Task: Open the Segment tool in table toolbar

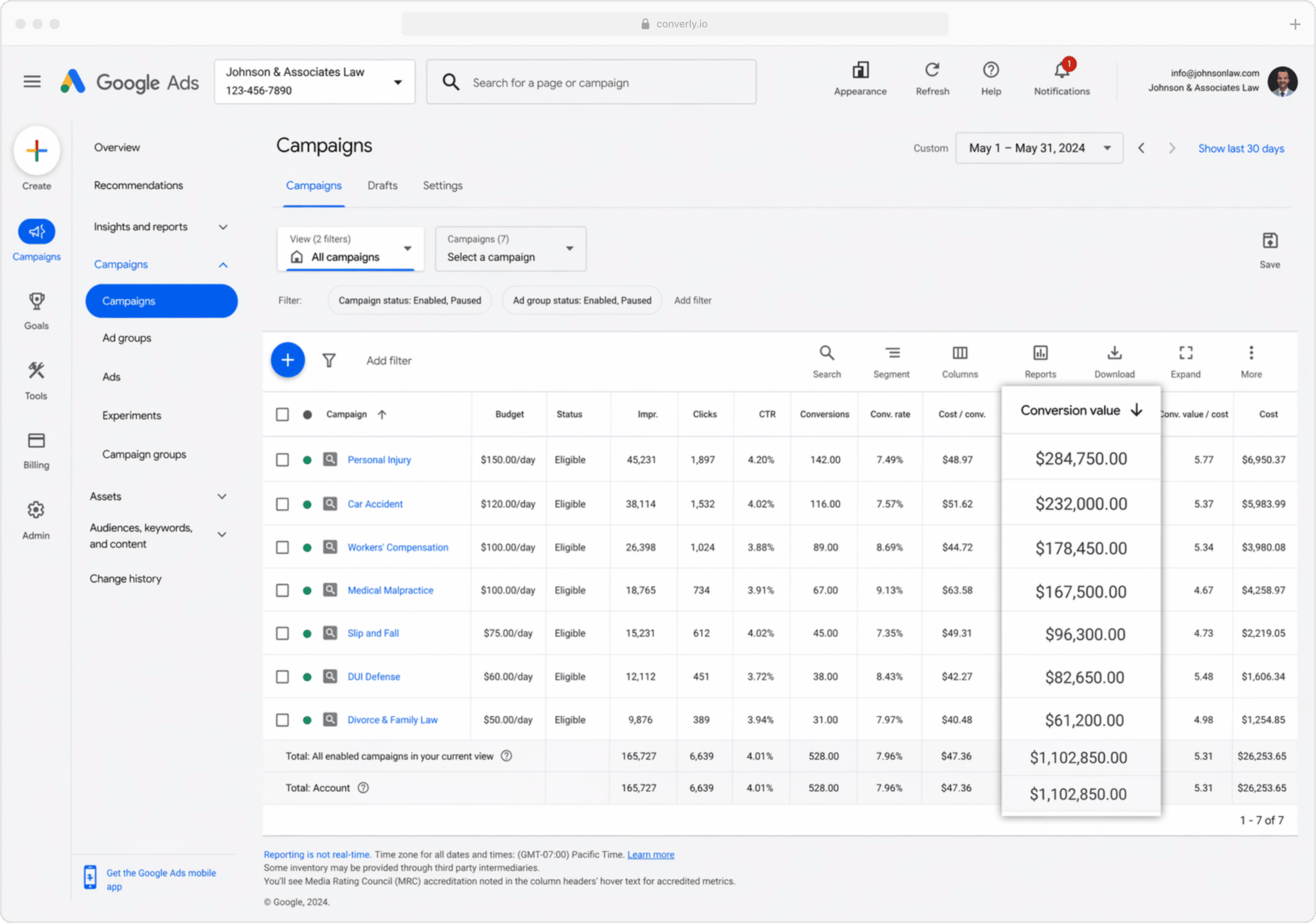Action: (891, 361)
